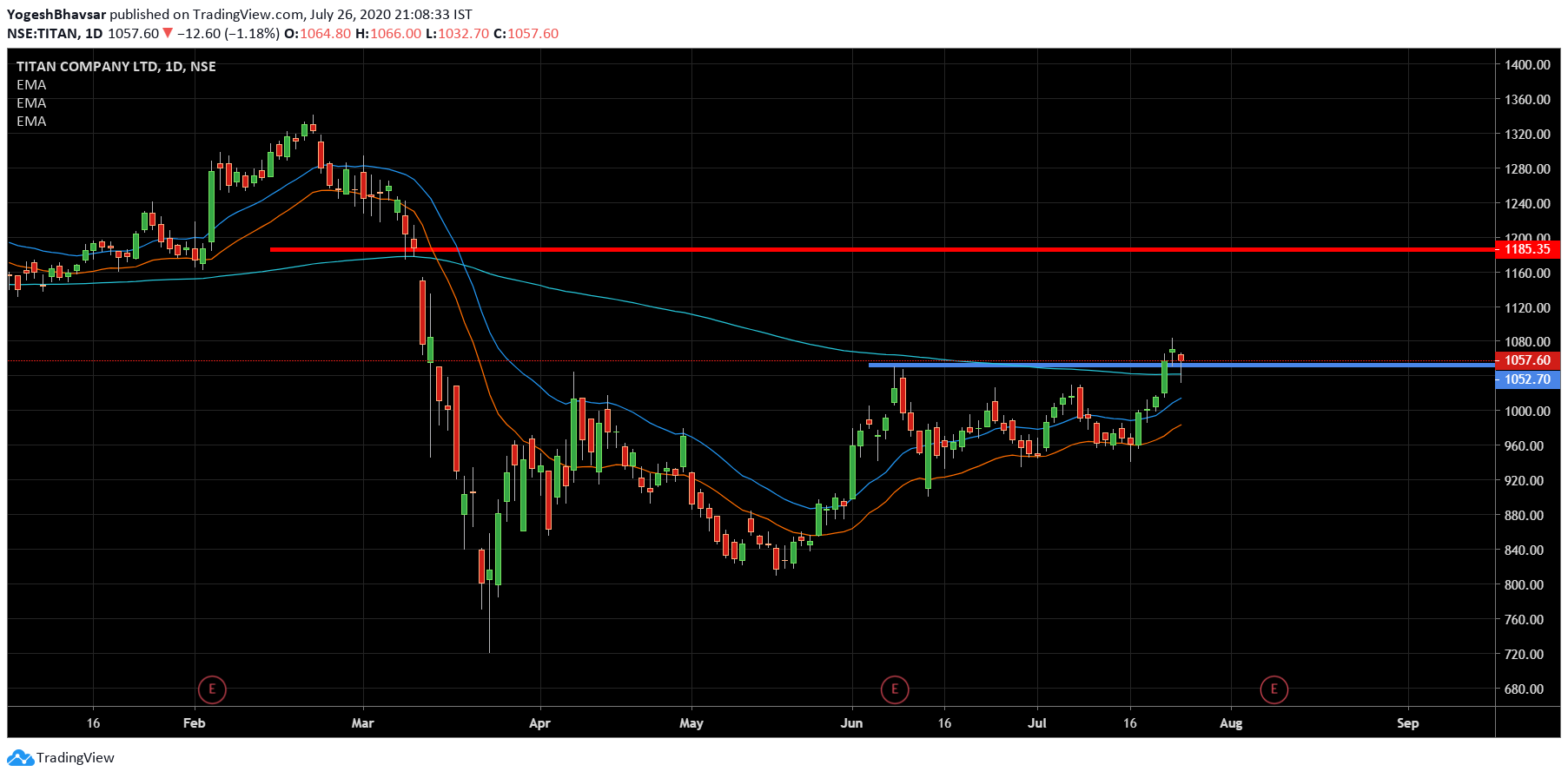
Task: Click the 1320.00 price axis label
Action: pyautogui.click(x=1527, y=134)
